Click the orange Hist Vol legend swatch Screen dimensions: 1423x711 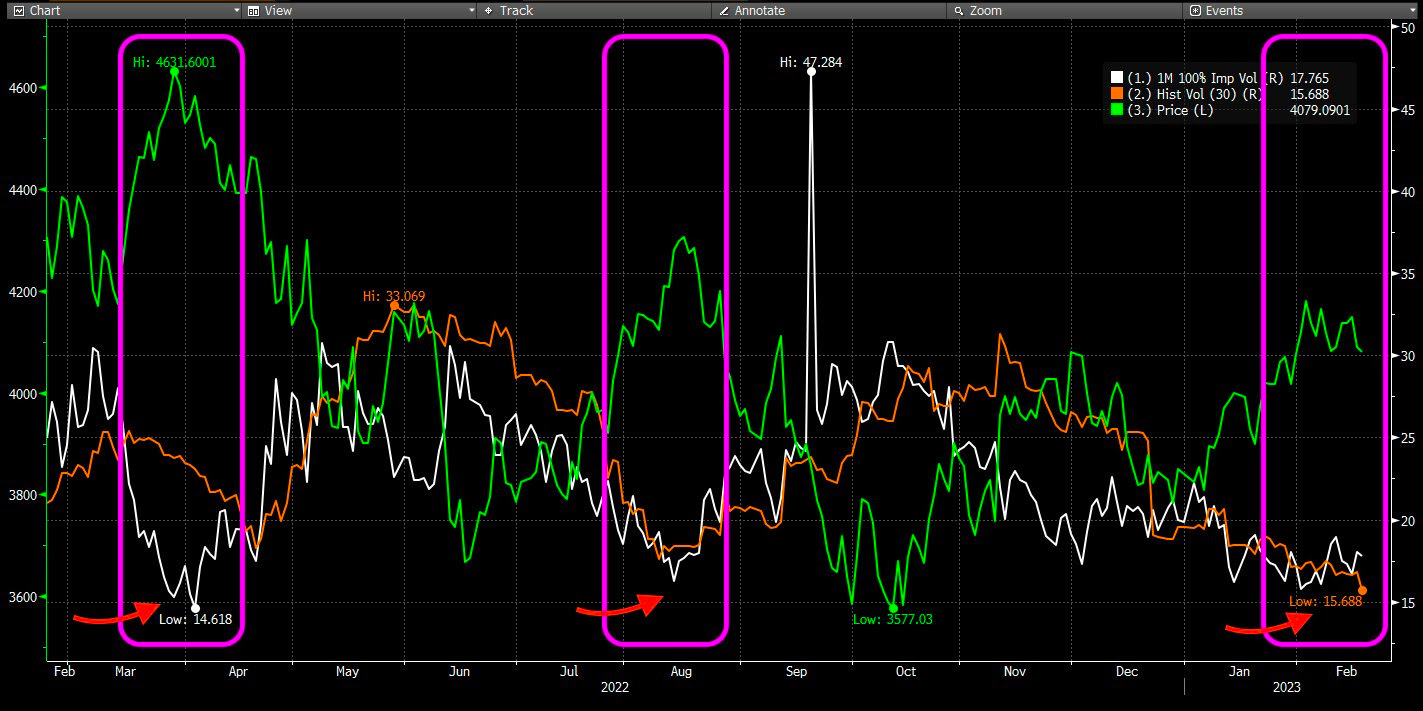click(1117, 94)
